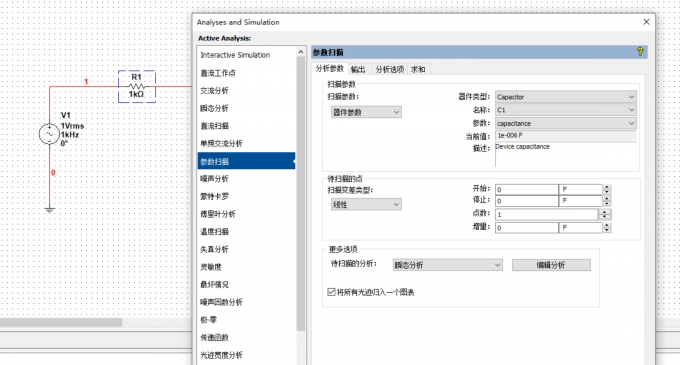Click the 点数 input field
This screenshot has height=365, width=680.
pos(546,214)
